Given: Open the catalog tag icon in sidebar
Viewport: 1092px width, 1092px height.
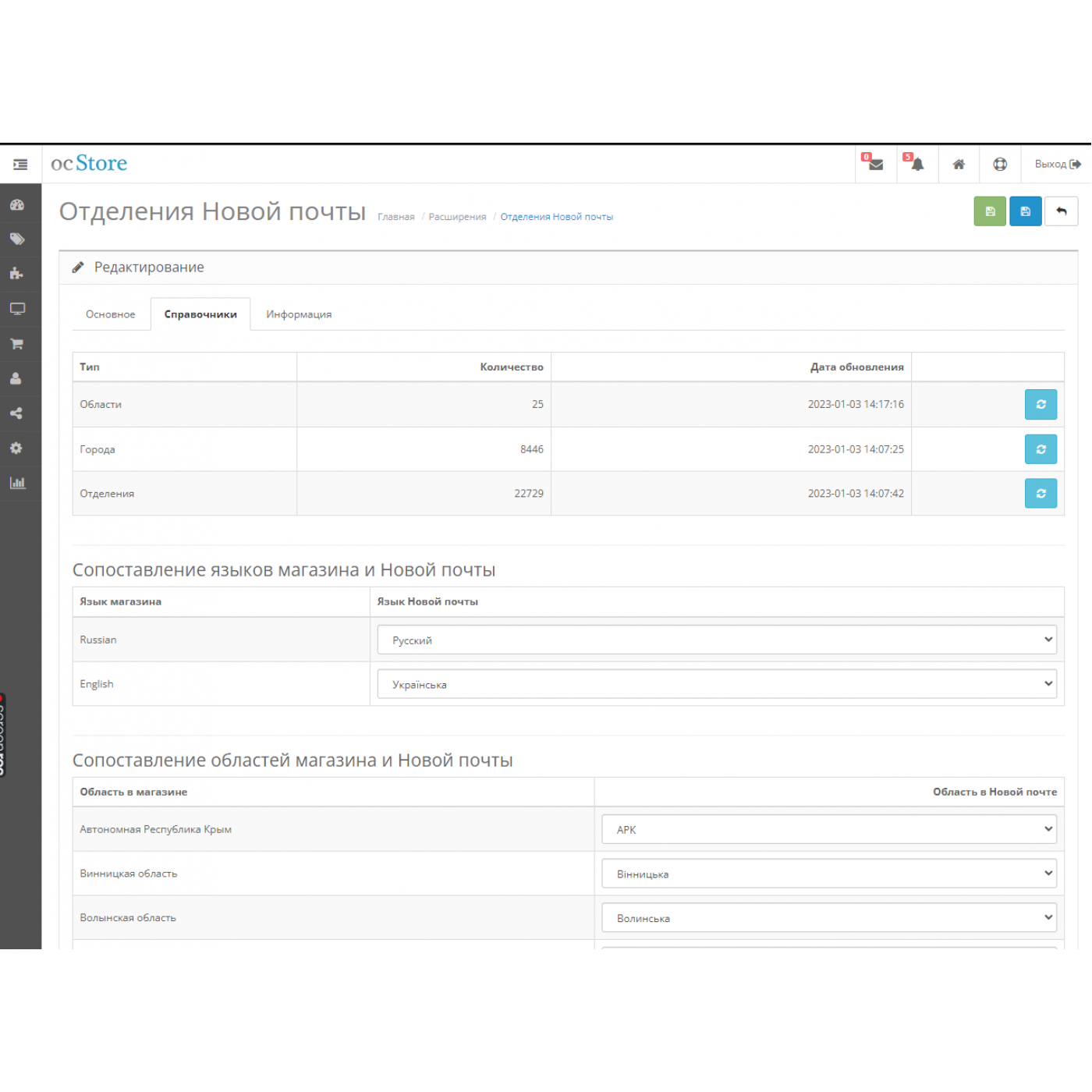Looking at the screenshot, I should 17,239.
